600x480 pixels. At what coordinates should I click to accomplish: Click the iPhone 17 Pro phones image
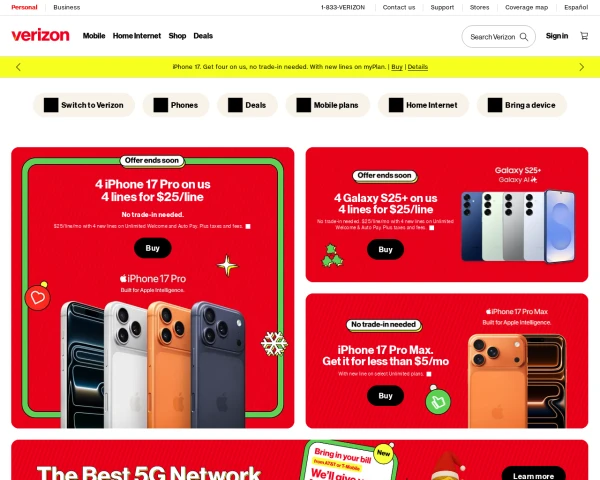[x=153, y=364]
